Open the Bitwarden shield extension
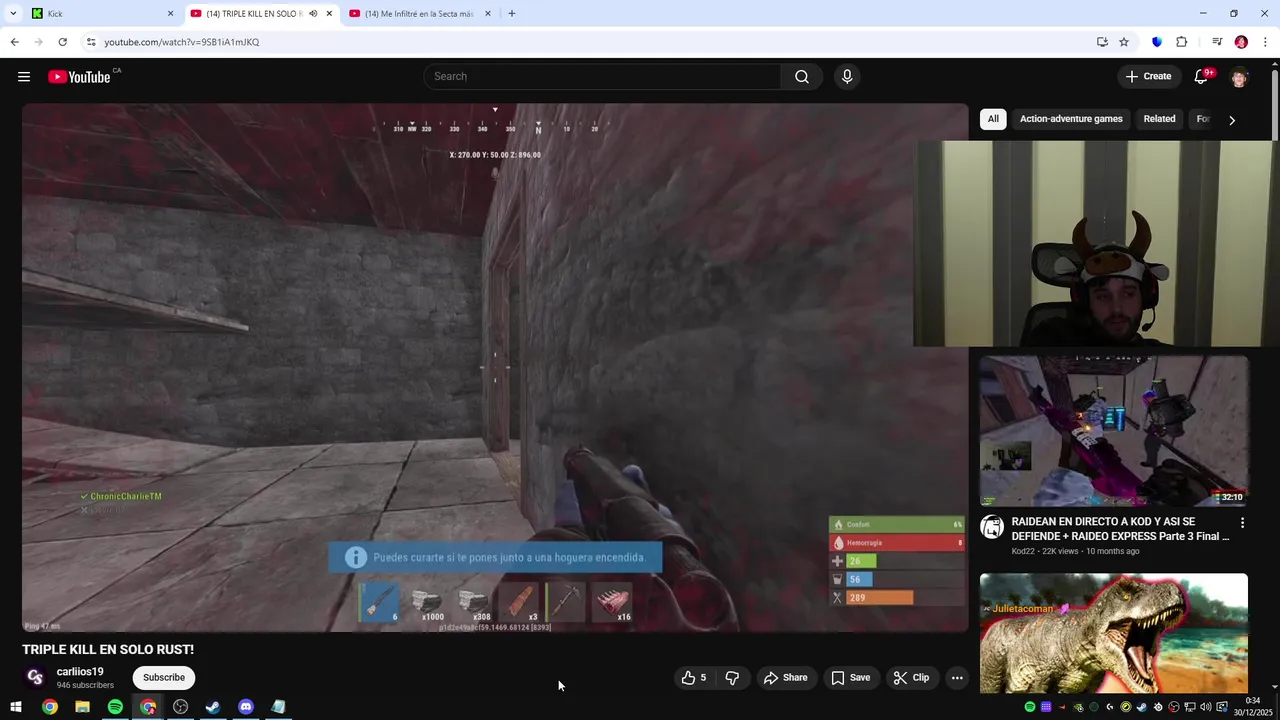This screenshot has width=1280, height=720. click(1157, 42)
